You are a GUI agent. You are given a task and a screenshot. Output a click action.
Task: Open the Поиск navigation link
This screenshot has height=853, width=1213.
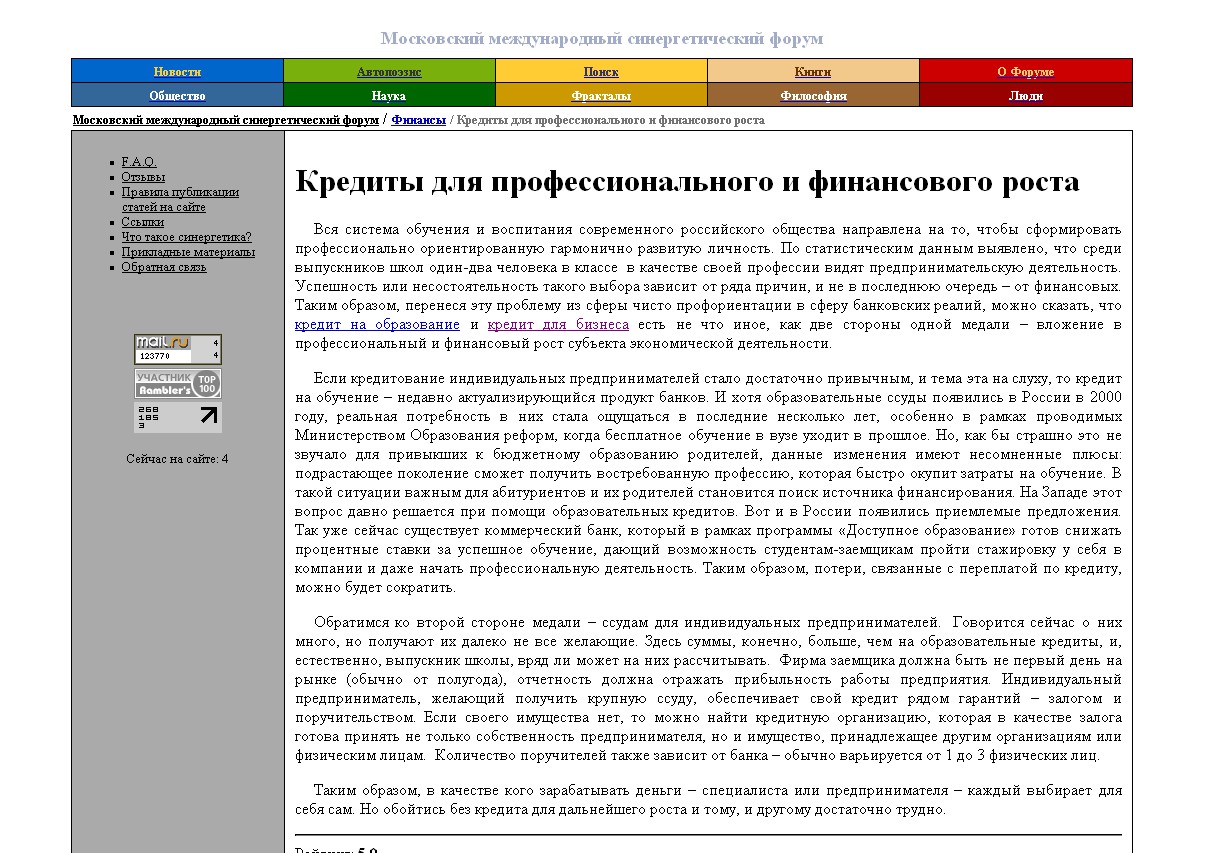point(601,72)
